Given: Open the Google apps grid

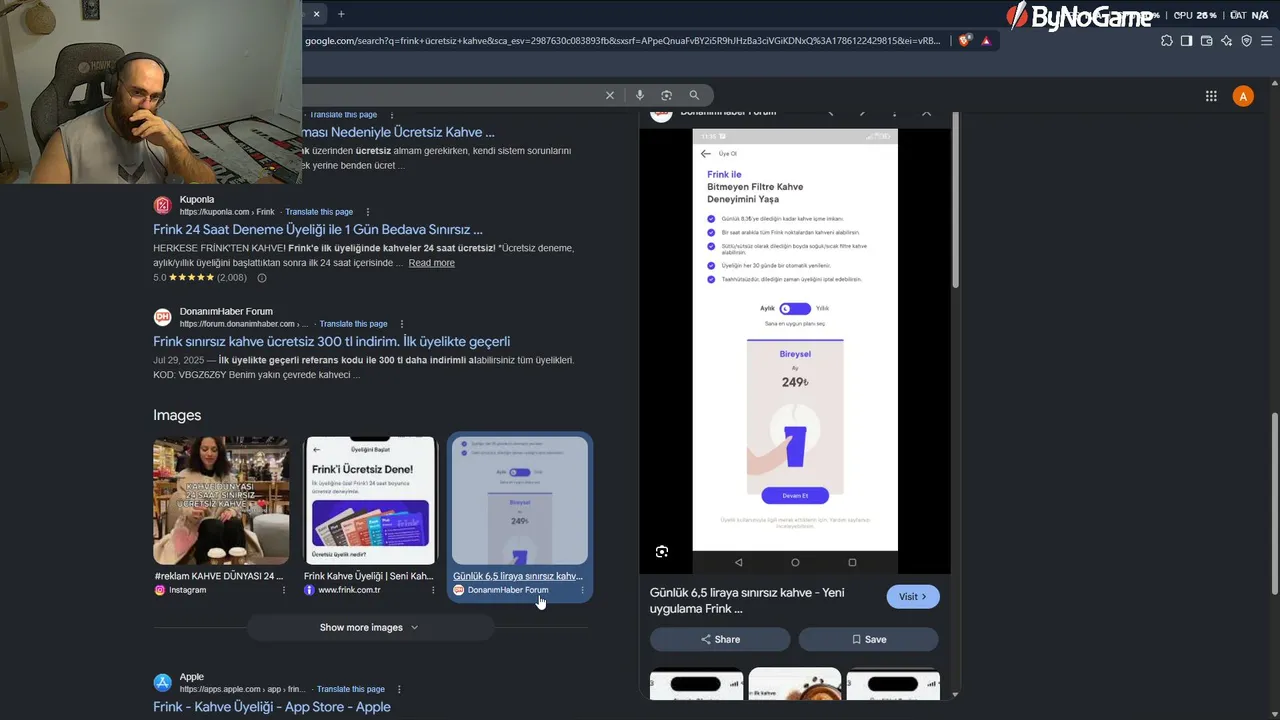Looking at the screenshot, I should pos(1211,96).
